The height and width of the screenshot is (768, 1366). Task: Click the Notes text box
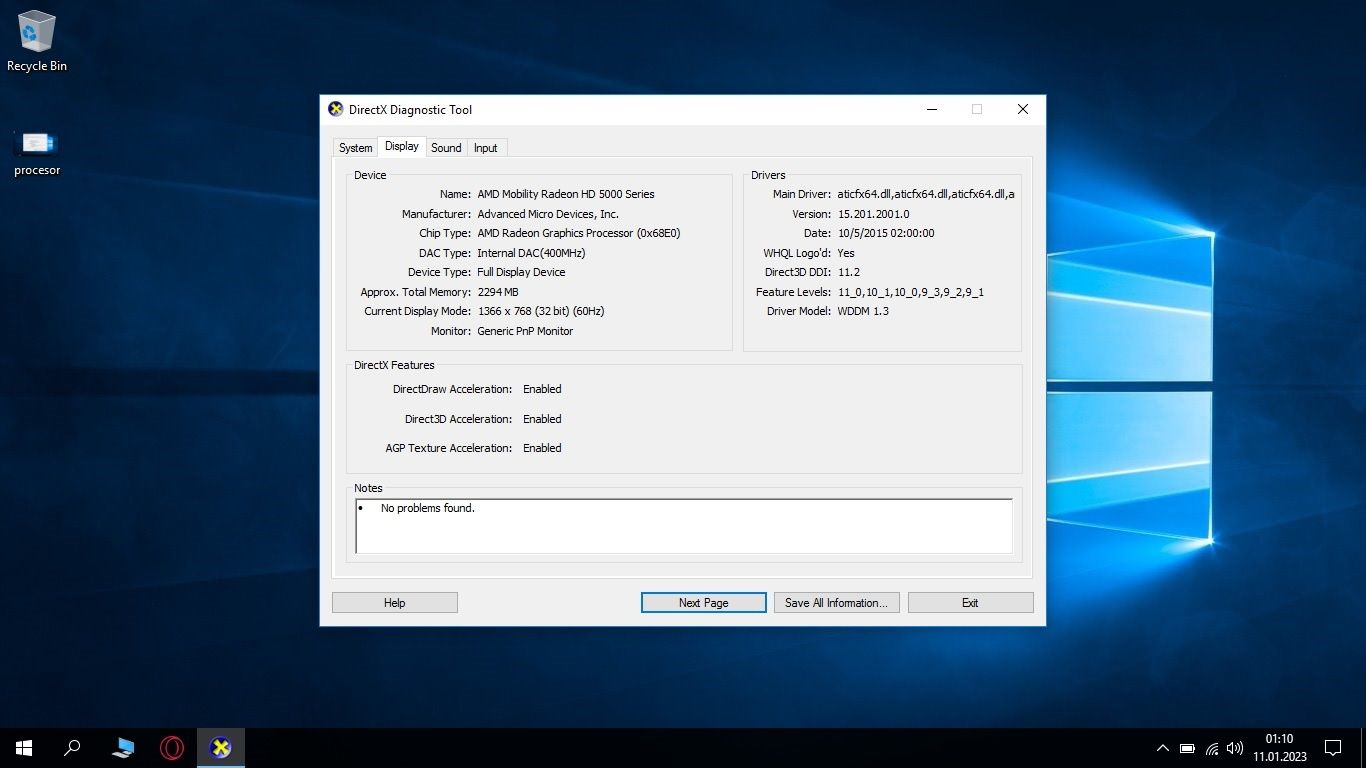click(684, 526)
